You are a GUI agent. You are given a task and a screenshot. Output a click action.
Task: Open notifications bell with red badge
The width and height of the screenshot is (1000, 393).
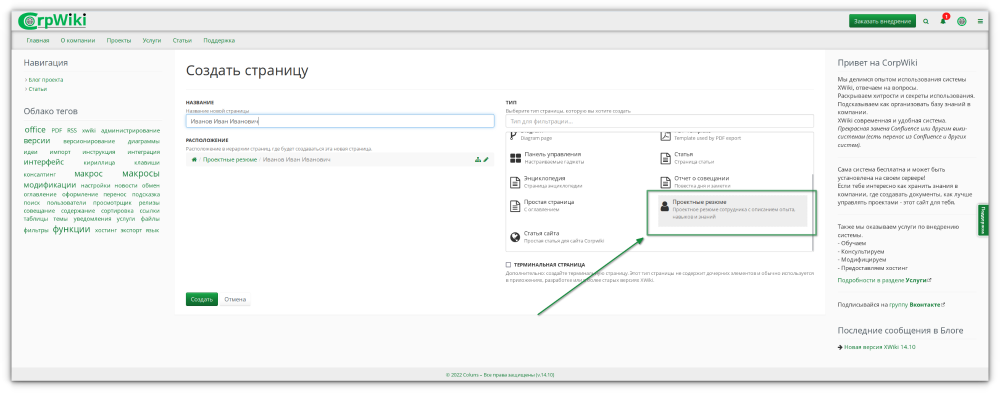click(x=944, y=20)
